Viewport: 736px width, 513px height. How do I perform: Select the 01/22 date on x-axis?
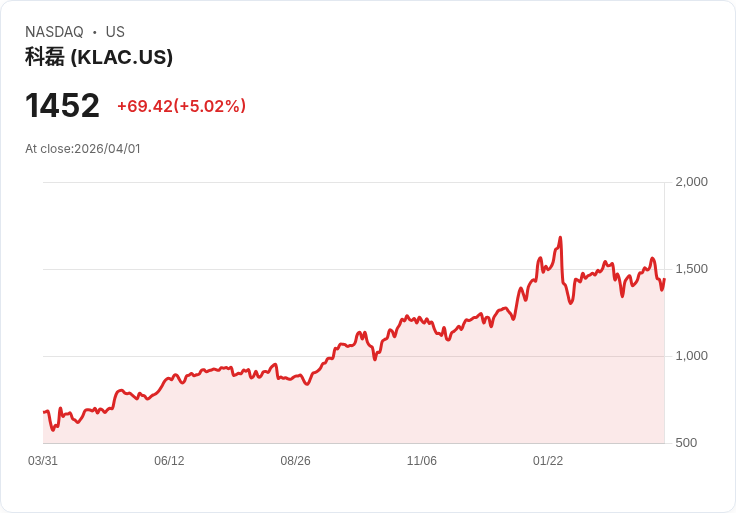point(548,461)
